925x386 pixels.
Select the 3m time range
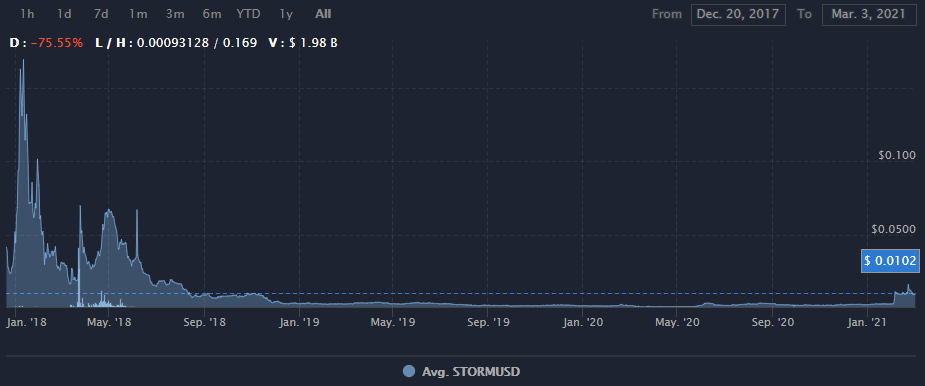pyautogui.click(x=175, y=14)
